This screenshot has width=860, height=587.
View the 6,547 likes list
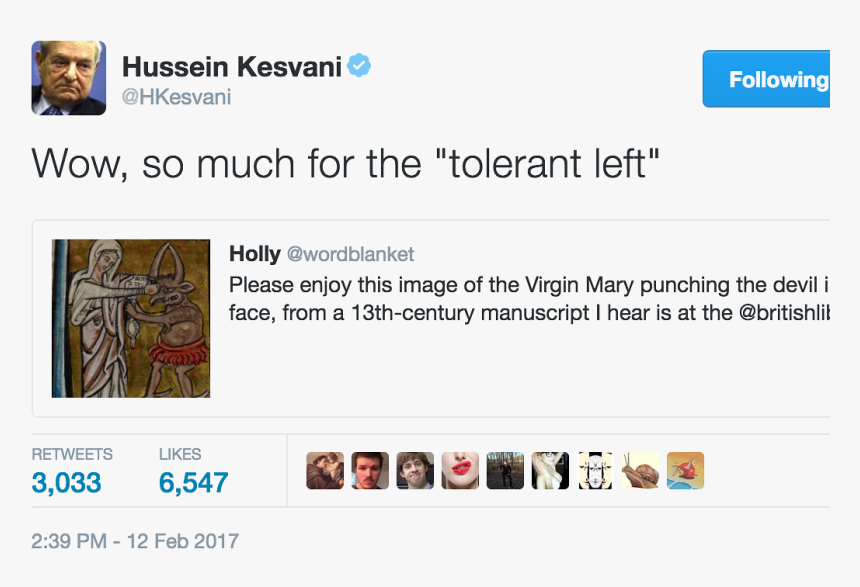[x=193, y=482]
